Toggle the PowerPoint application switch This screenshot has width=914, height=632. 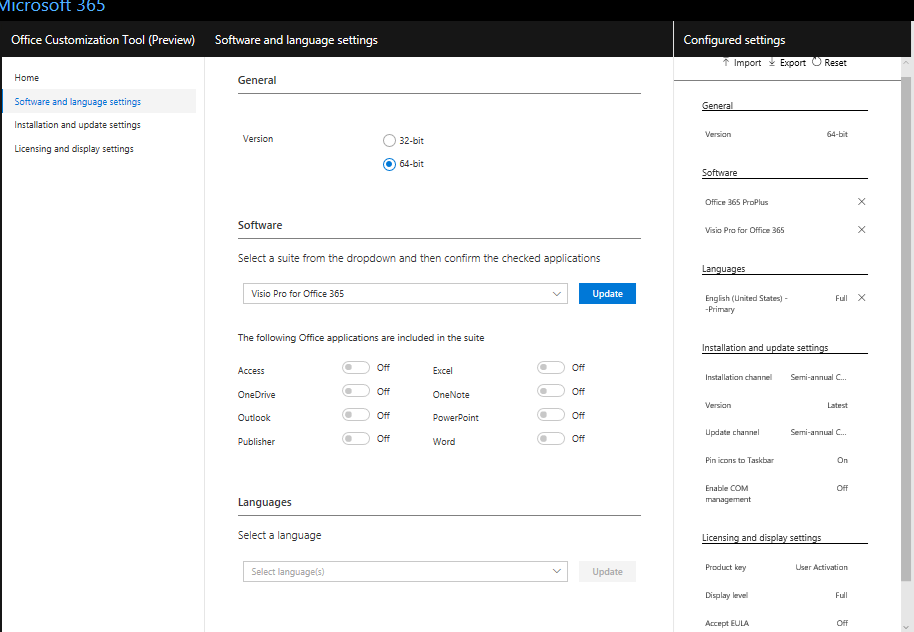[x=551, y=415]
